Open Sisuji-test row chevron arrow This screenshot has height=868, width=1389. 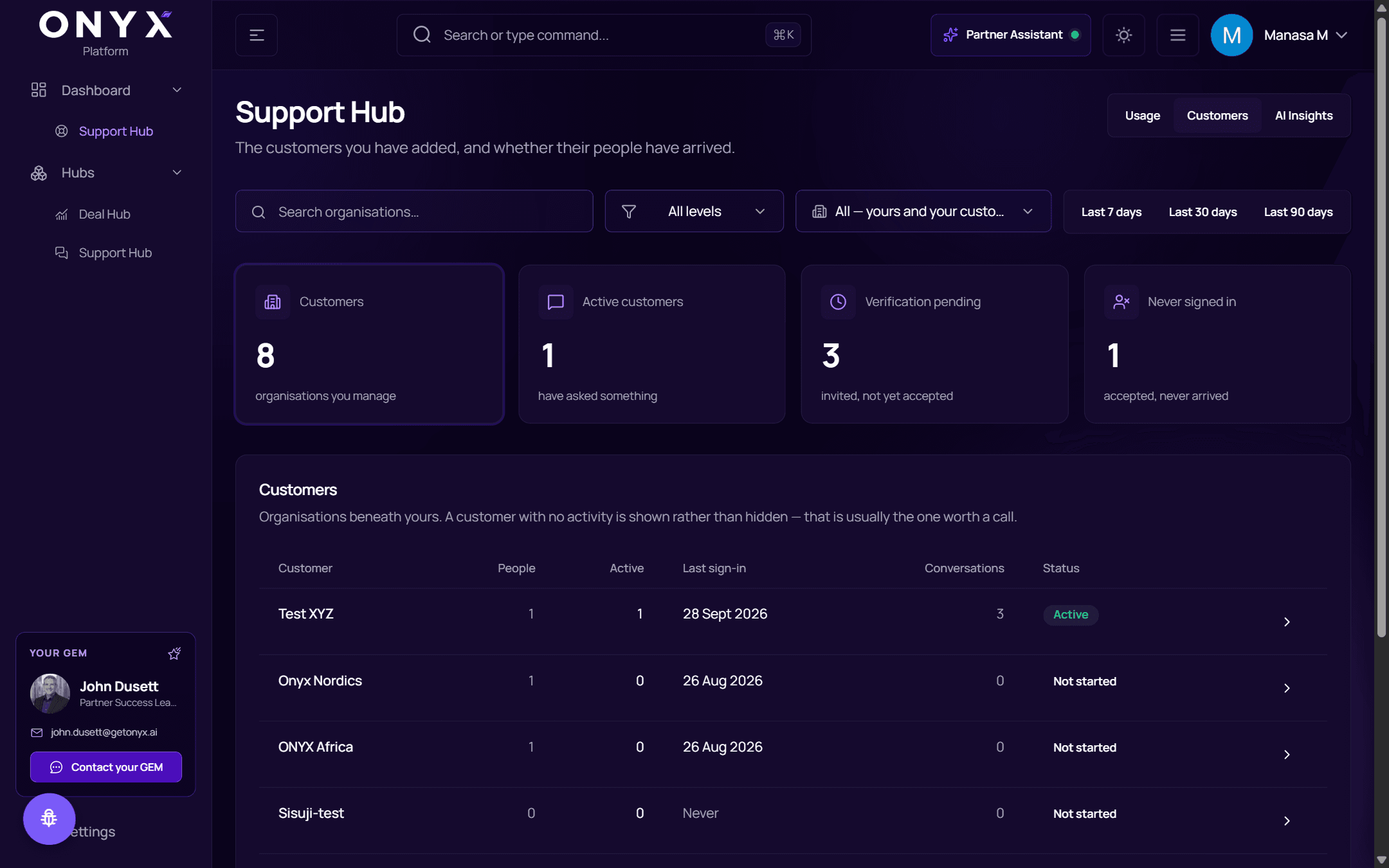[1287, 820]
